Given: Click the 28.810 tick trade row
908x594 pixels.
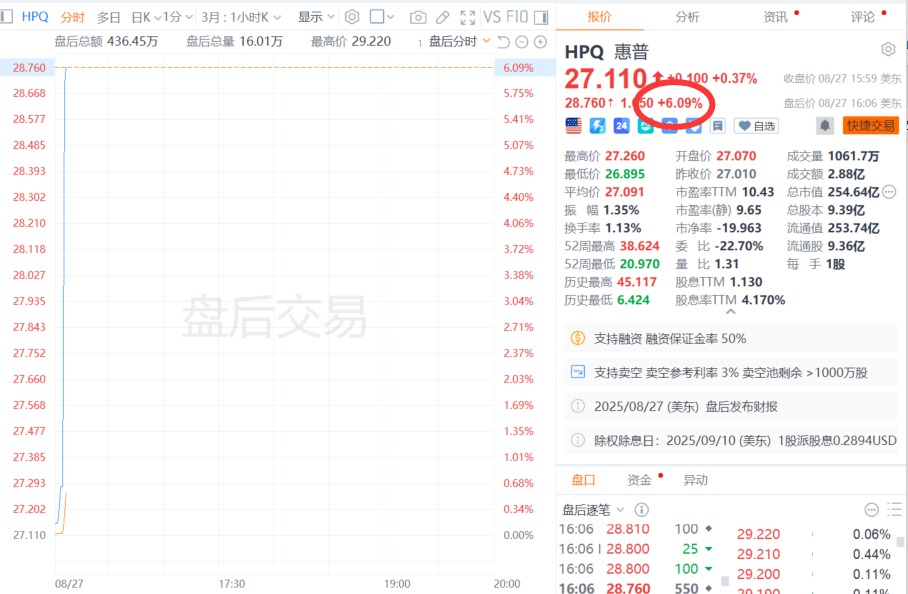Looking at the screenshot, I should pos(635,529).
